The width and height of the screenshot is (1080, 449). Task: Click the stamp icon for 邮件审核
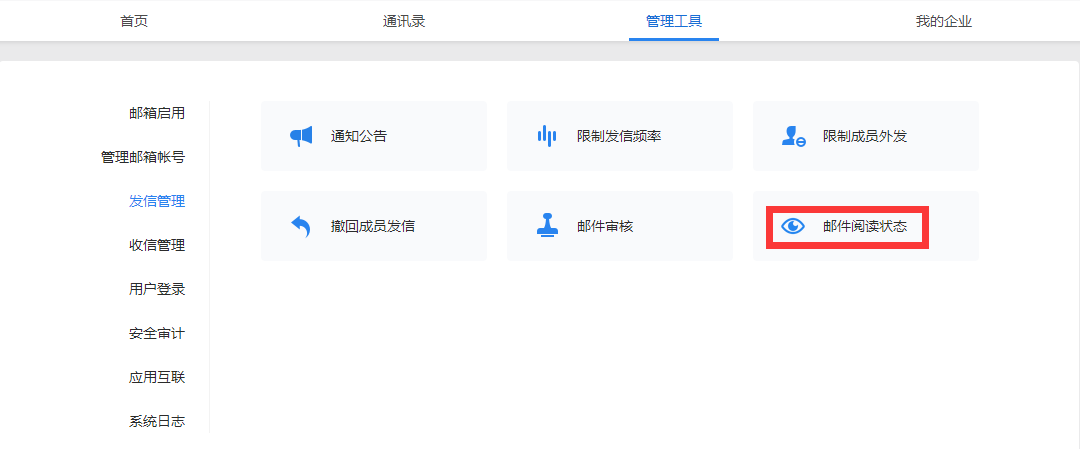[546, 226]
